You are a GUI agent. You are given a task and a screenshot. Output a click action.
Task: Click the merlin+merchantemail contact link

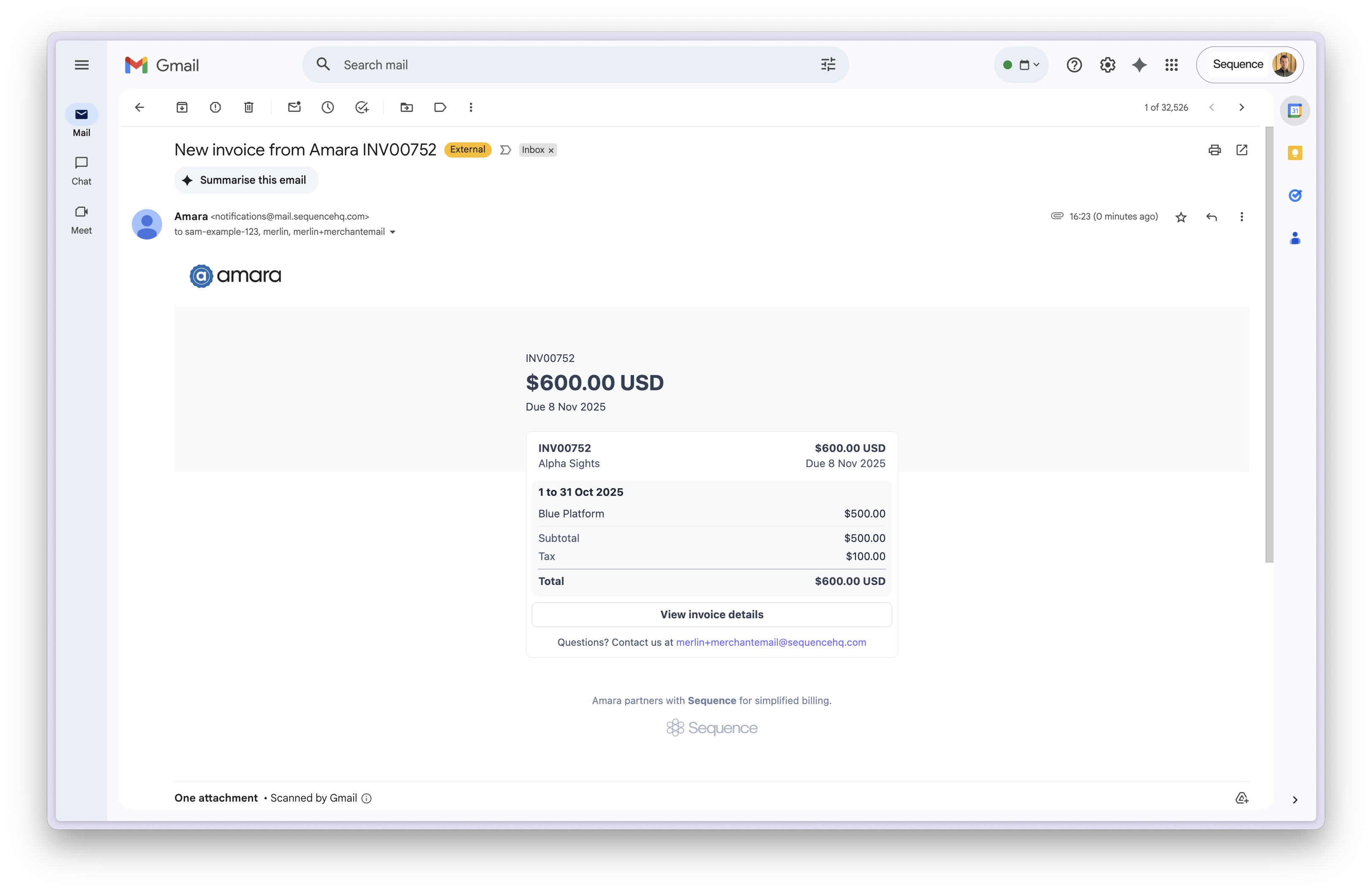tap(771, 642)
